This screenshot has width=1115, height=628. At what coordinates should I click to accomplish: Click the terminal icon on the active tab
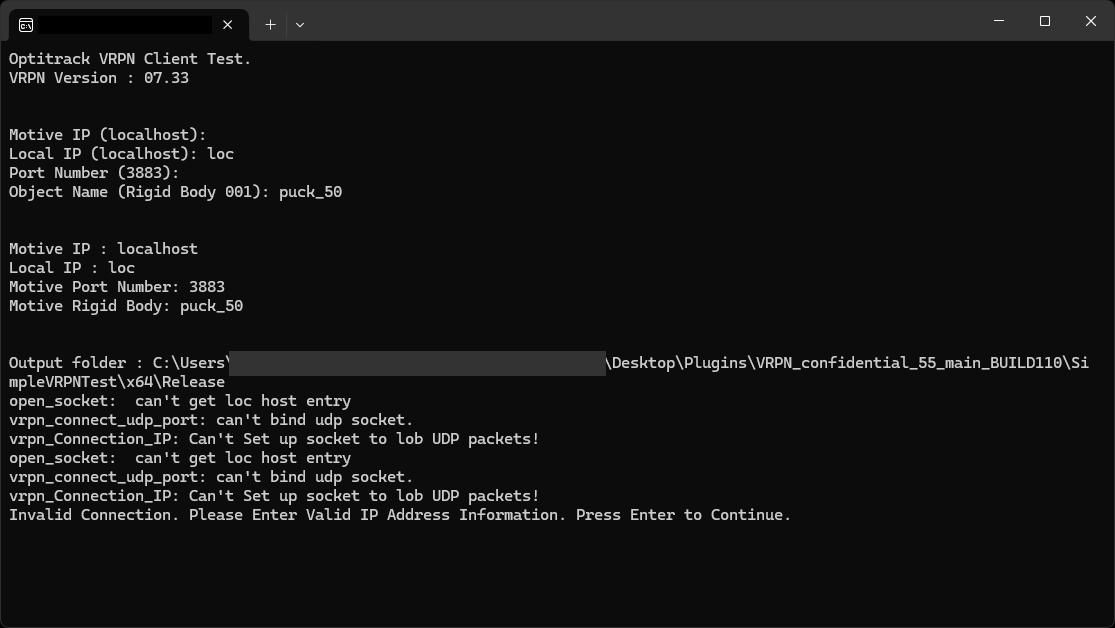26,24
